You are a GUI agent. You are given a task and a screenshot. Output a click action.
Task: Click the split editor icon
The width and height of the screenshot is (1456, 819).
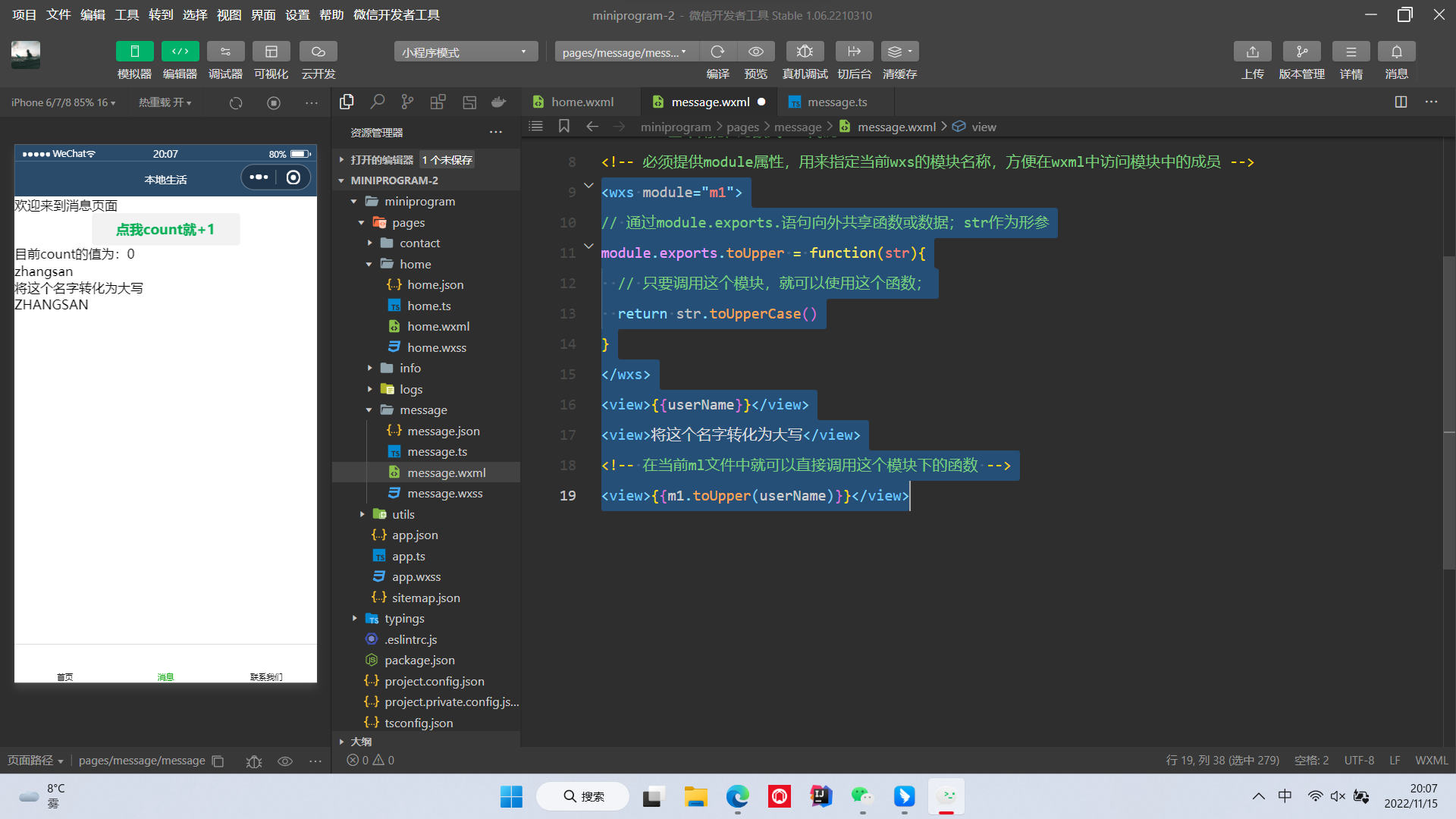1401,102
